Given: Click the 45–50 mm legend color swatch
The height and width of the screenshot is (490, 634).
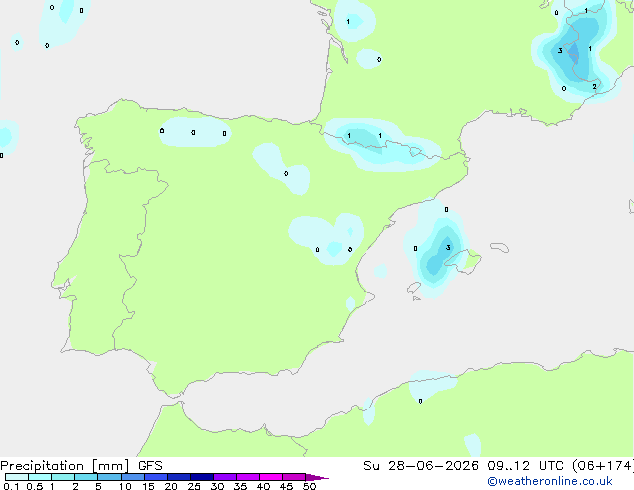Looking at the screenshot, I should point(294,477).
